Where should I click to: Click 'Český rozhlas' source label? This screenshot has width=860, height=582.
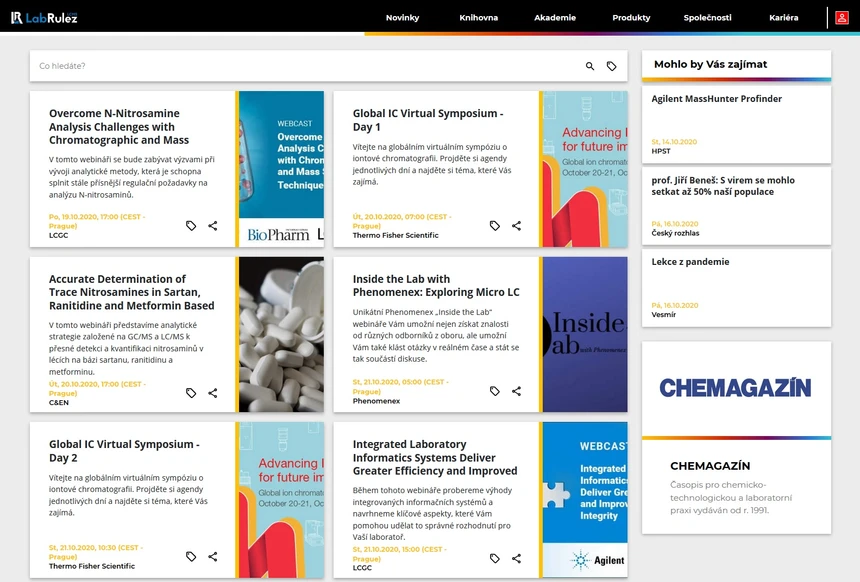675,233
